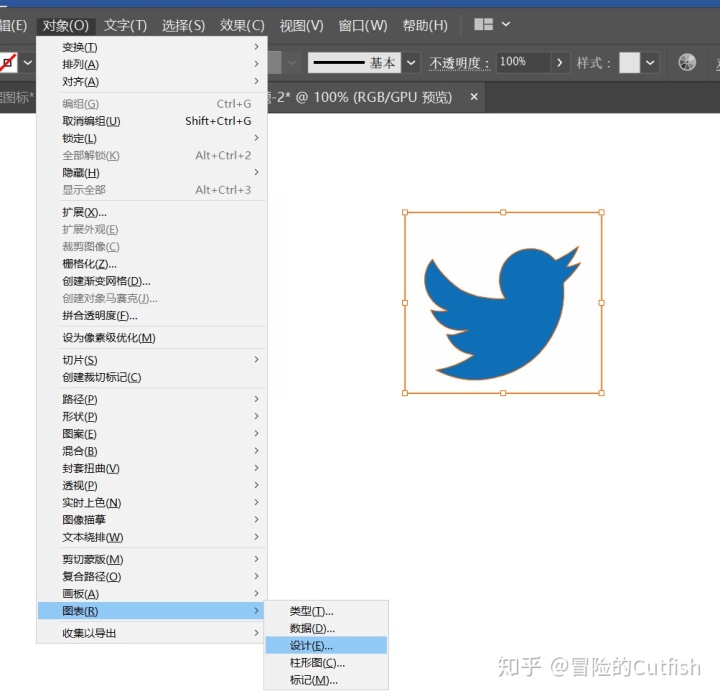720x696 pixels.
Task: Open the 视图(V) menu
Action: pos(301,25)
